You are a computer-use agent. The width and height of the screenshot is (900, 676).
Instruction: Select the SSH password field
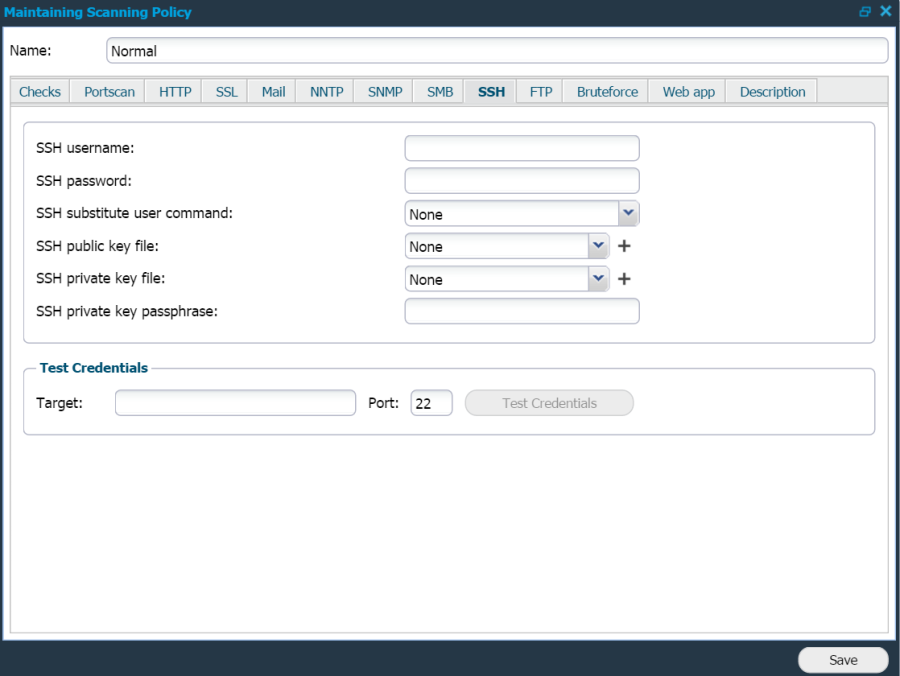[x=520, y=180]
